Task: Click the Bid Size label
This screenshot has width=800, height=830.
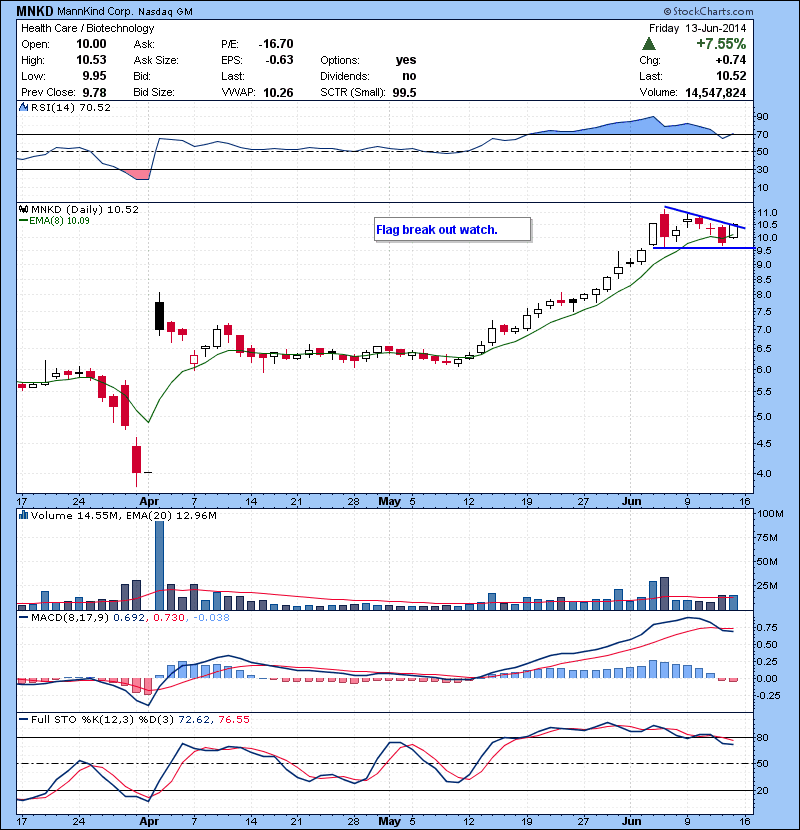Action: [154, 92]
